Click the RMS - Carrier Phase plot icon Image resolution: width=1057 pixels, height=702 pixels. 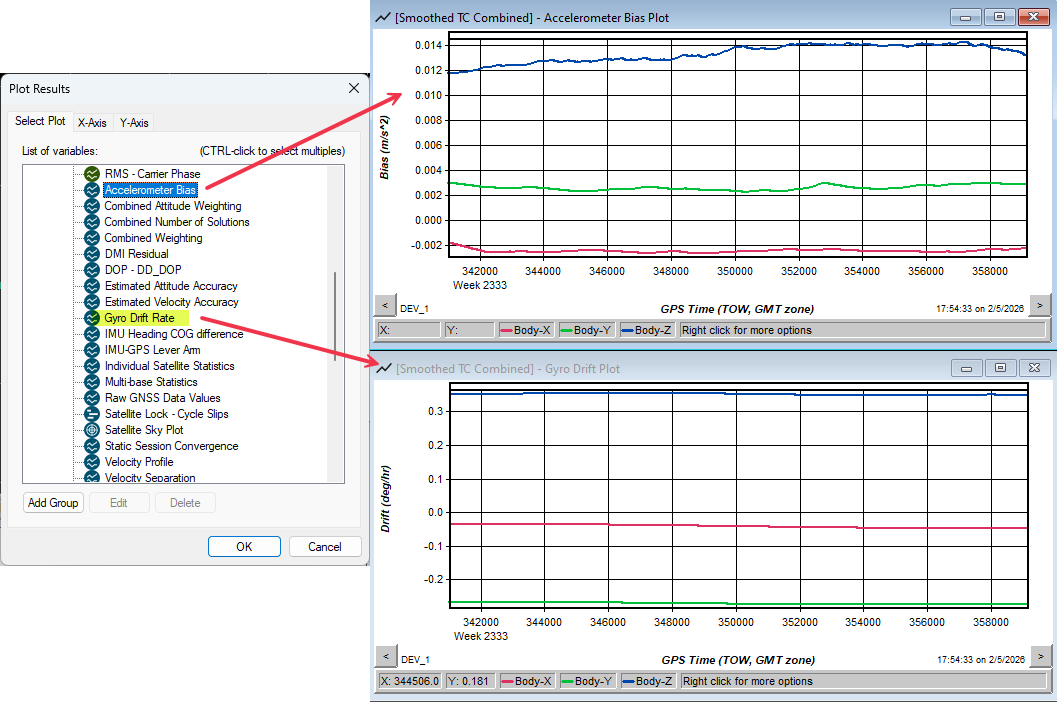(92, 174)
